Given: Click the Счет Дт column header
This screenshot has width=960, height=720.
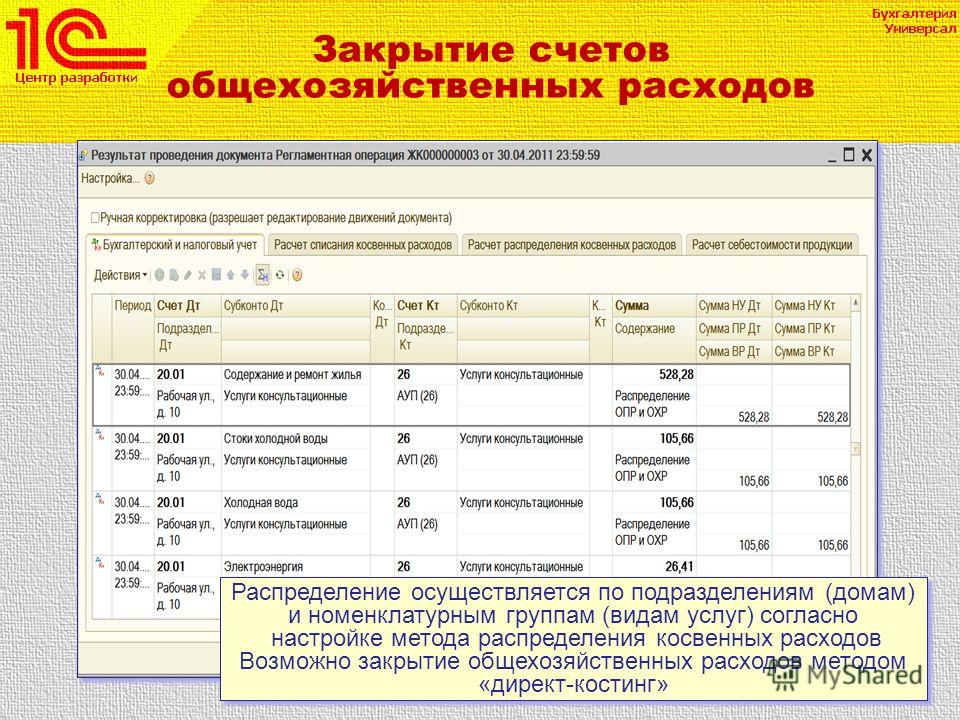Looking at the screenshot, I should pos(187,306).
